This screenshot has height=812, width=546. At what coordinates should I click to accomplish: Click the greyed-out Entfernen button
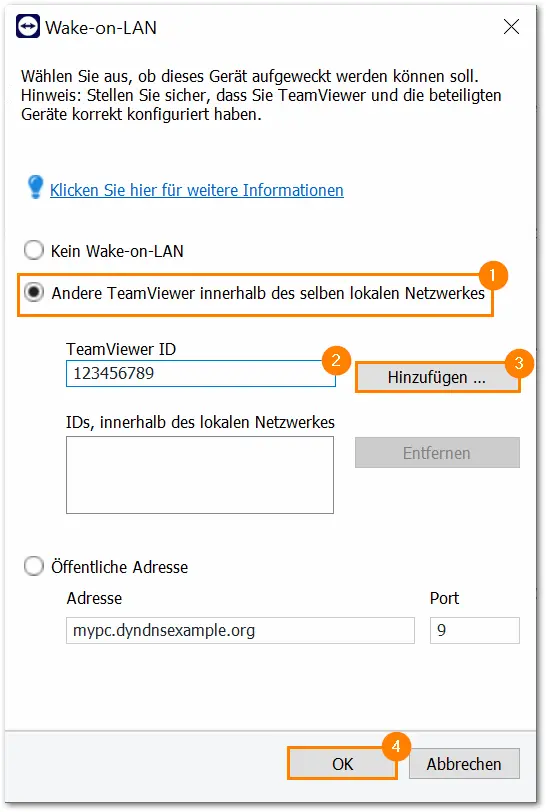437,453
